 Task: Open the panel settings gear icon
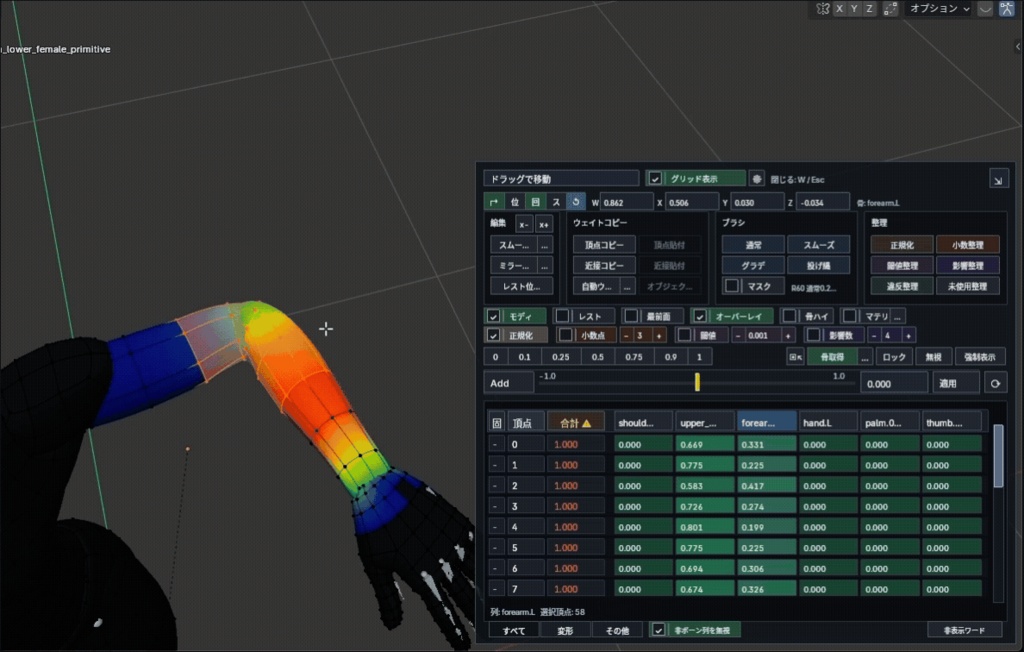click(x=756, y=179)
